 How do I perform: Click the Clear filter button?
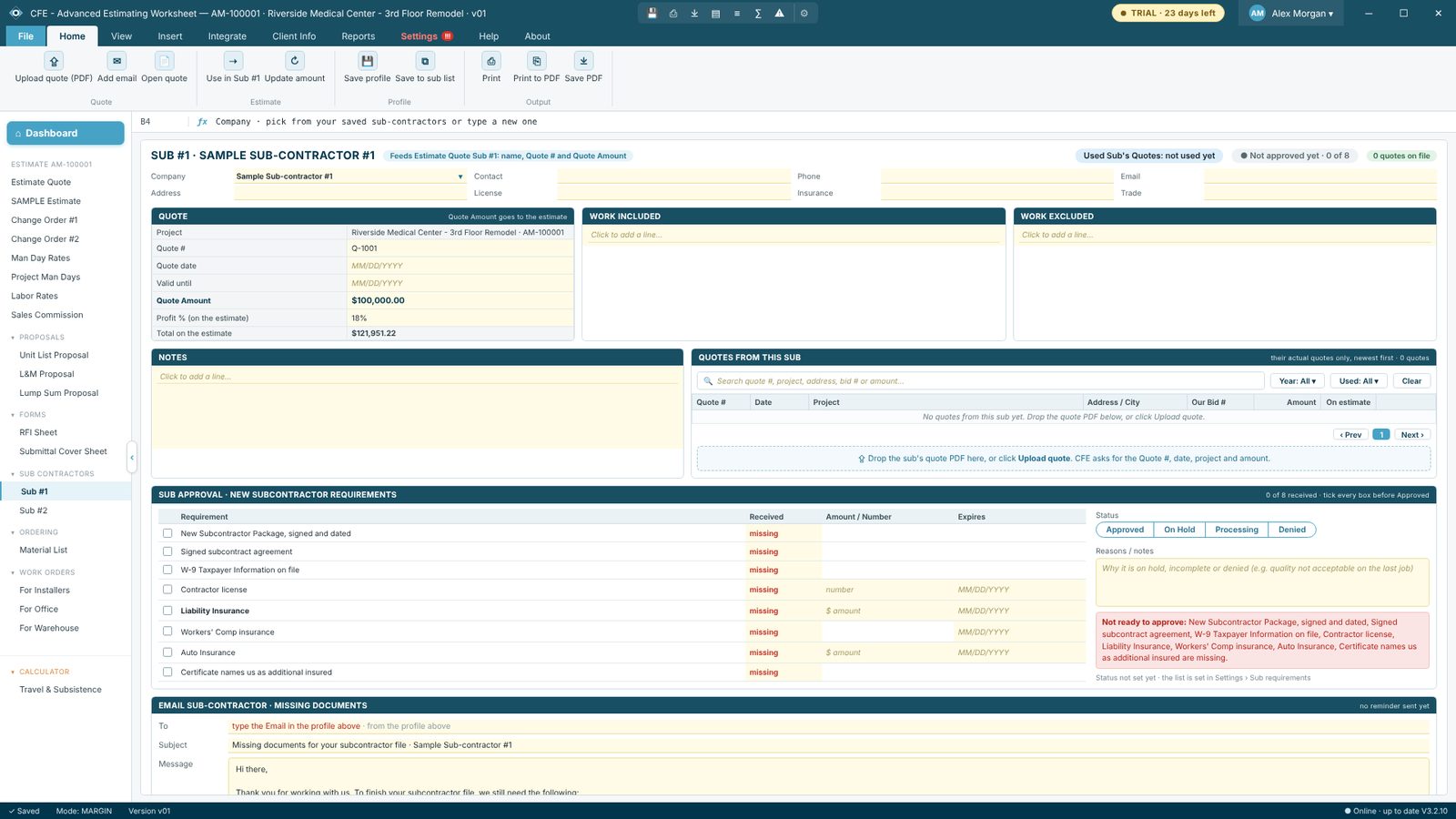coord(1411,381)
